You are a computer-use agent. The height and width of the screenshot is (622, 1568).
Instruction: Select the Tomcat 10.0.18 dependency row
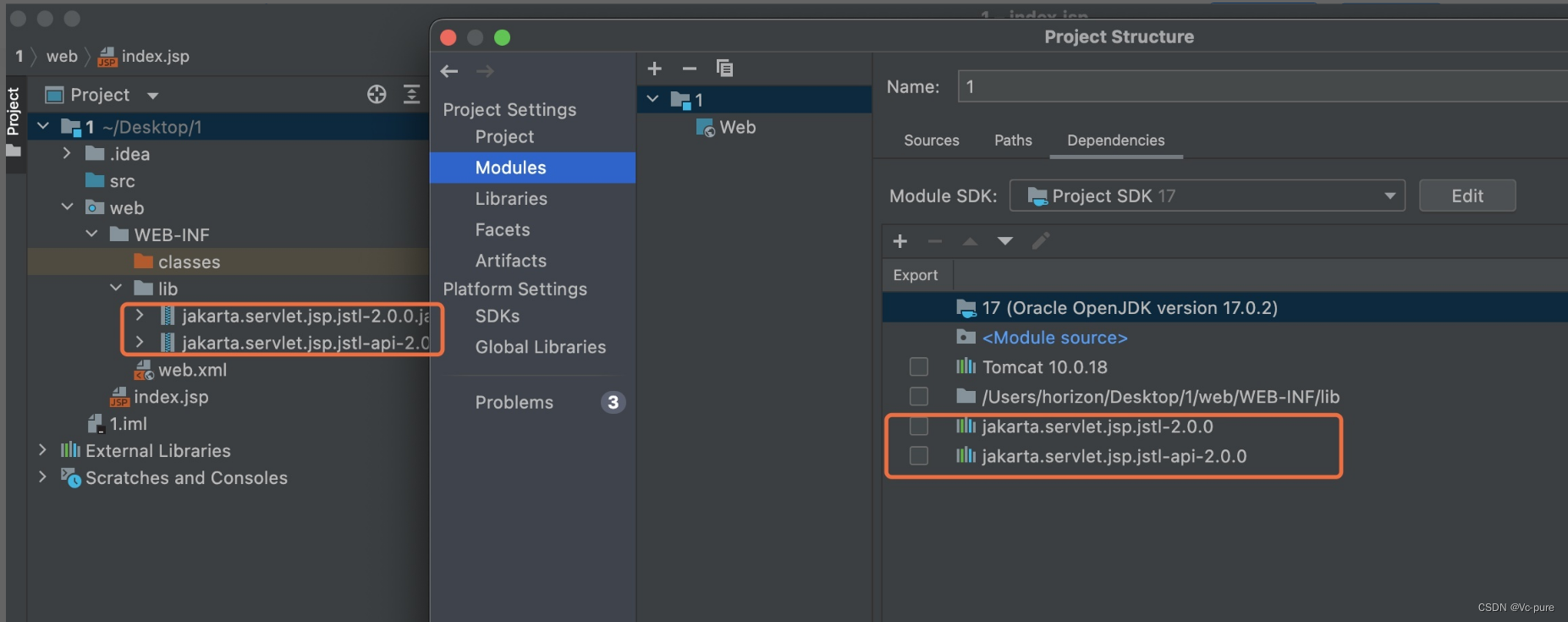(x=1224, y=367)
